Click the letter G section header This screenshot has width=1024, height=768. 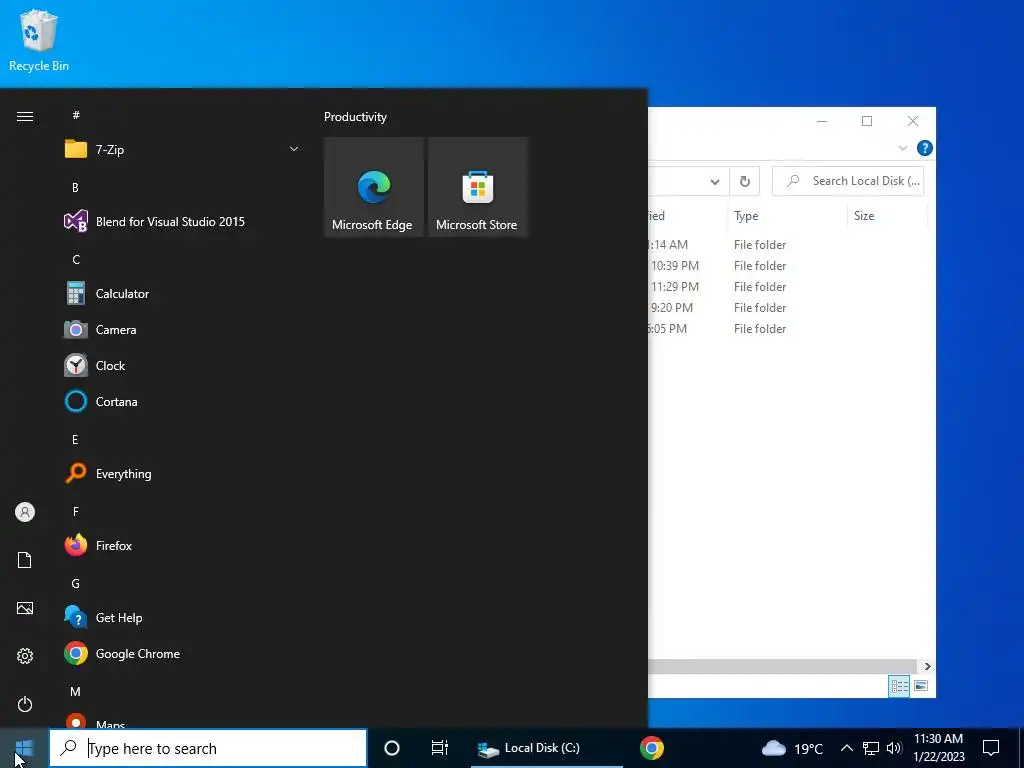tap(76, 584)
